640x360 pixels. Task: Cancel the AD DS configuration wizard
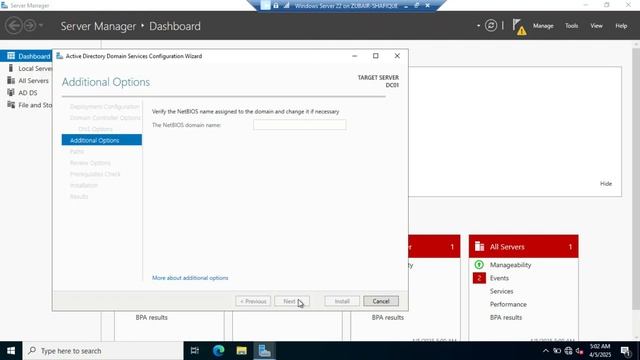pyautogui.click(x=381, y=301)
